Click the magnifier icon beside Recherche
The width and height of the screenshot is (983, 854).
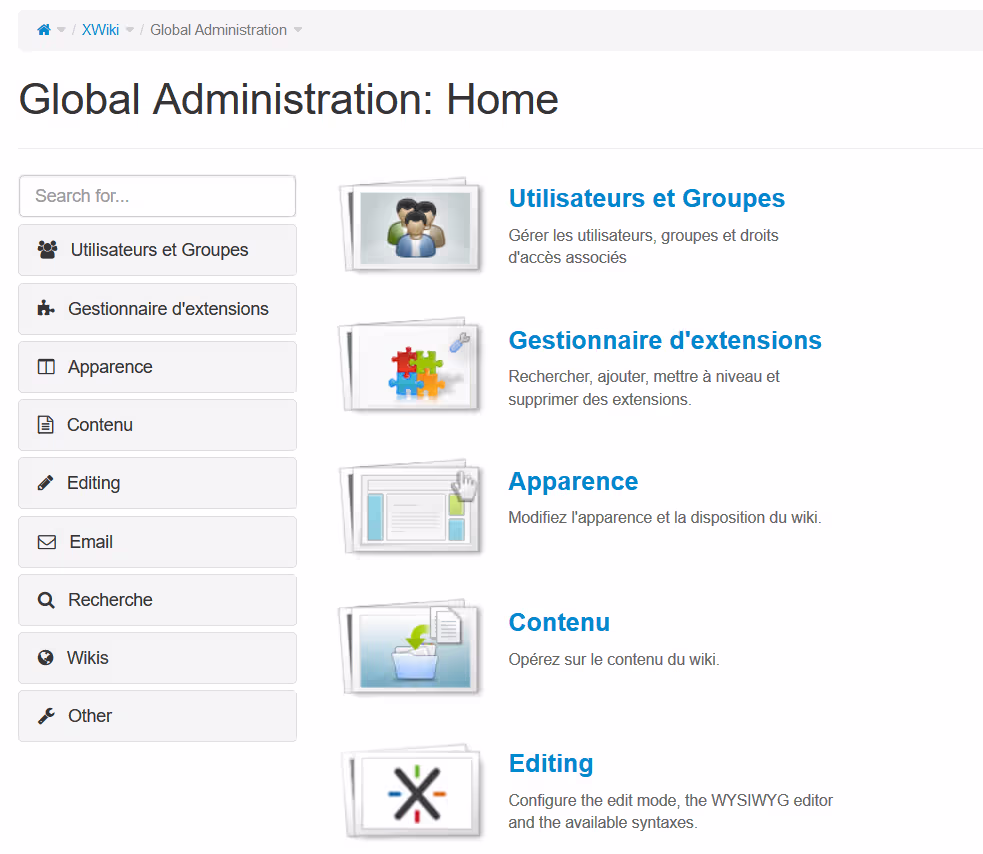46,600
